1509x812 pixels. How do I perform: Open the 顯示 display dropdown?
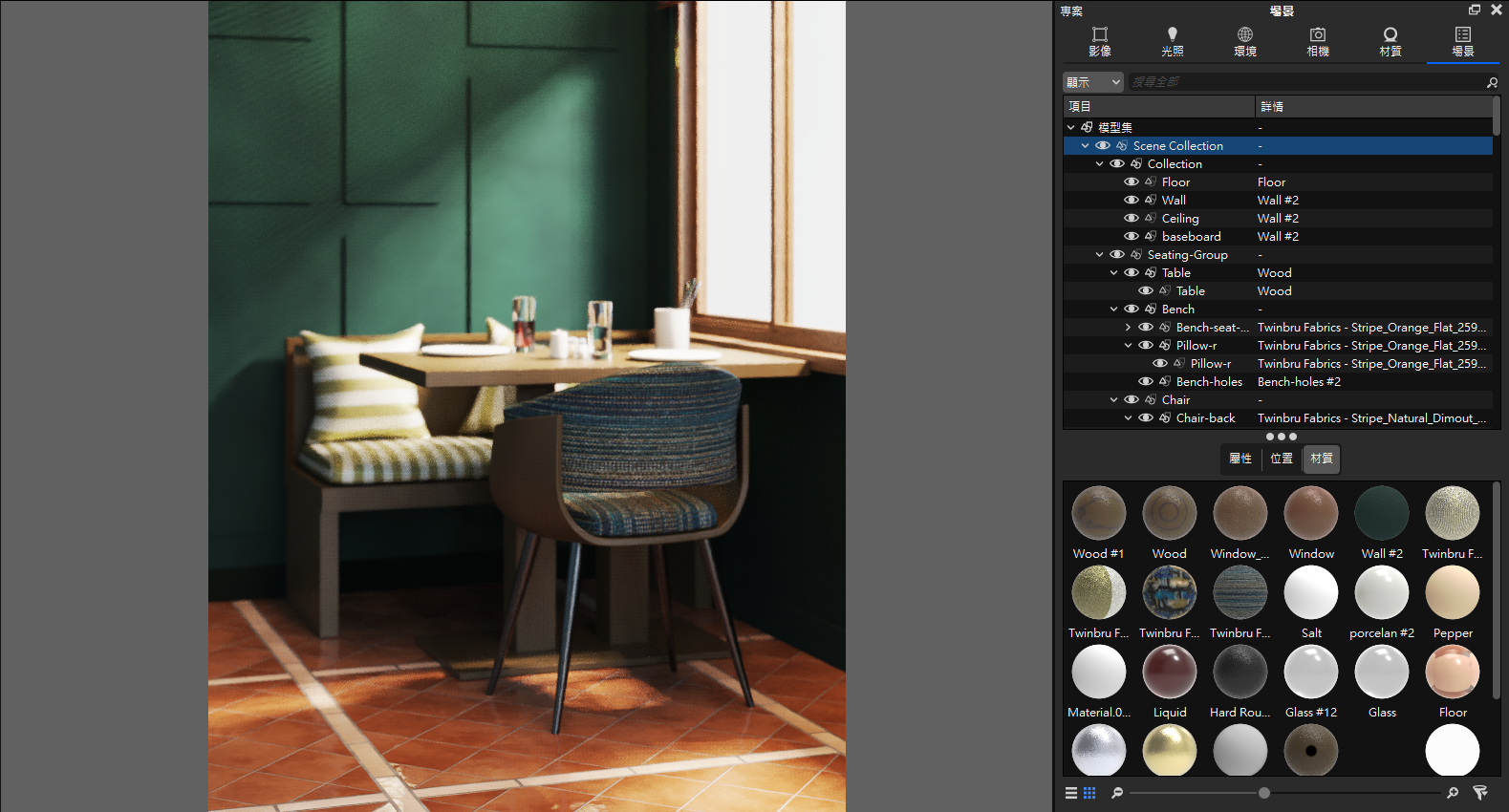tap(1093, 82)
